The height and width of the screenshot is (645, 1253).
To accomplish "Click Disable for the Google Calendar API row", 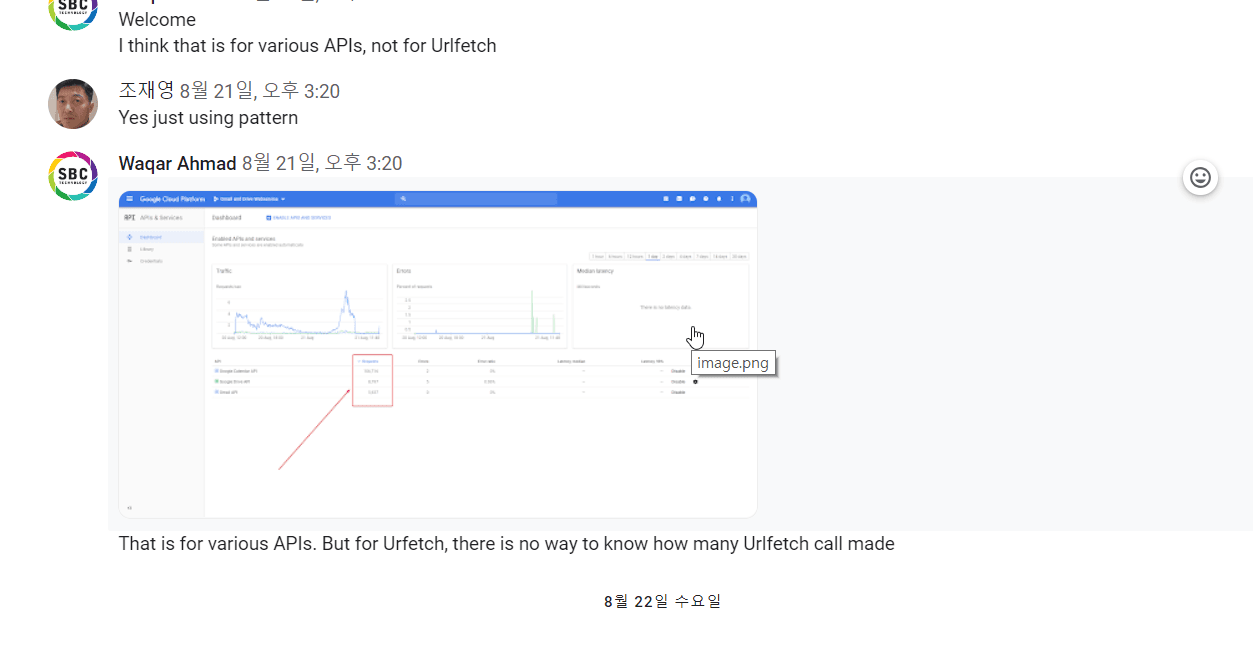I will 678,371.
